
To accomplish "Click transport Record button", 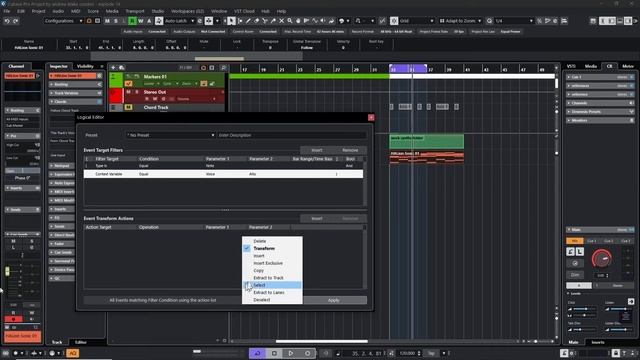I will point(307,353).
